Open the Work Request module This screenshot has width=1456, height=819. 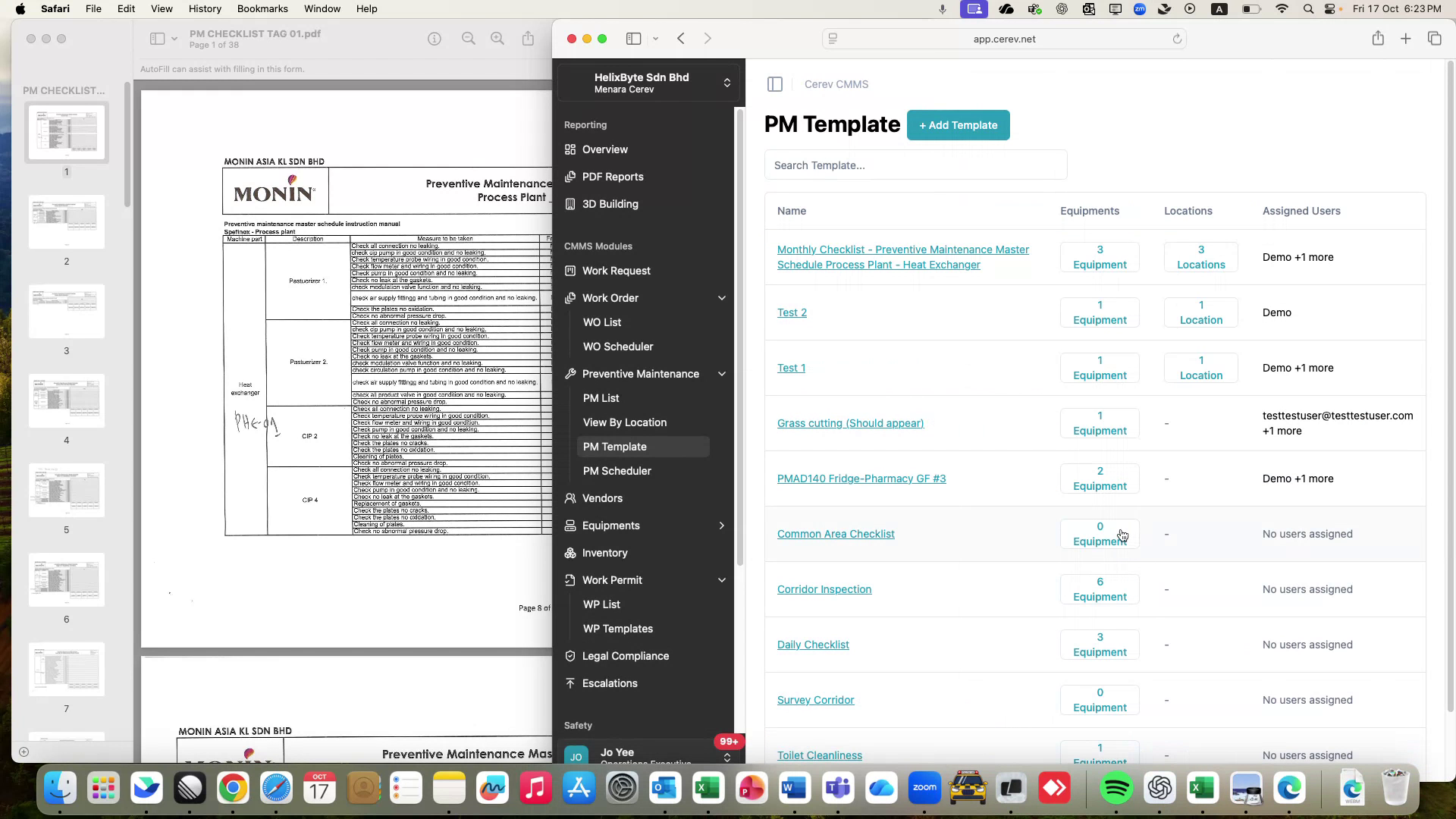(x=616, y=271)
